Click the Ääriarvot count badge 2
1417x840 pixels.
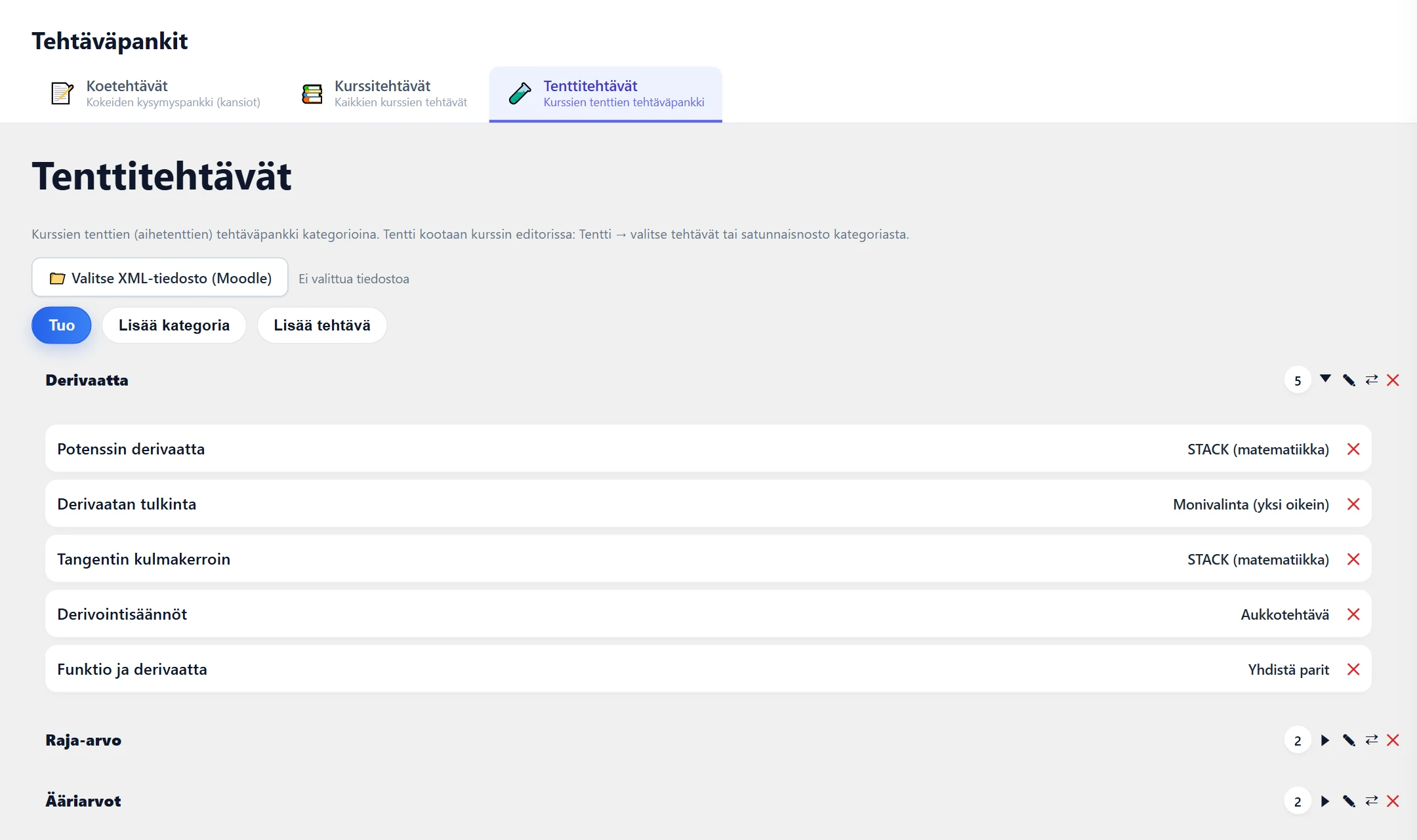point(1298,801)
